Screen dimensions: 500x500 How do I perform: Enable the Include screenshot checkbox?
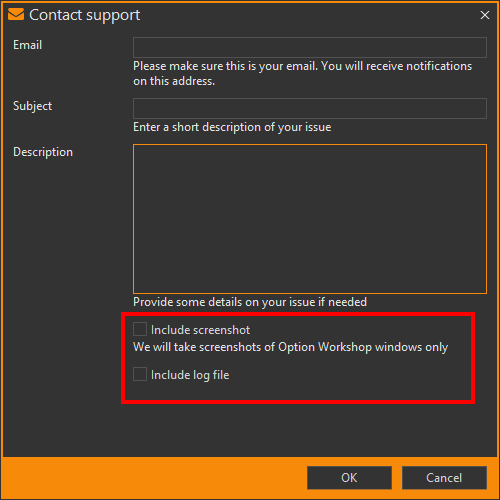pyautogui.click(x=140, y=329)
